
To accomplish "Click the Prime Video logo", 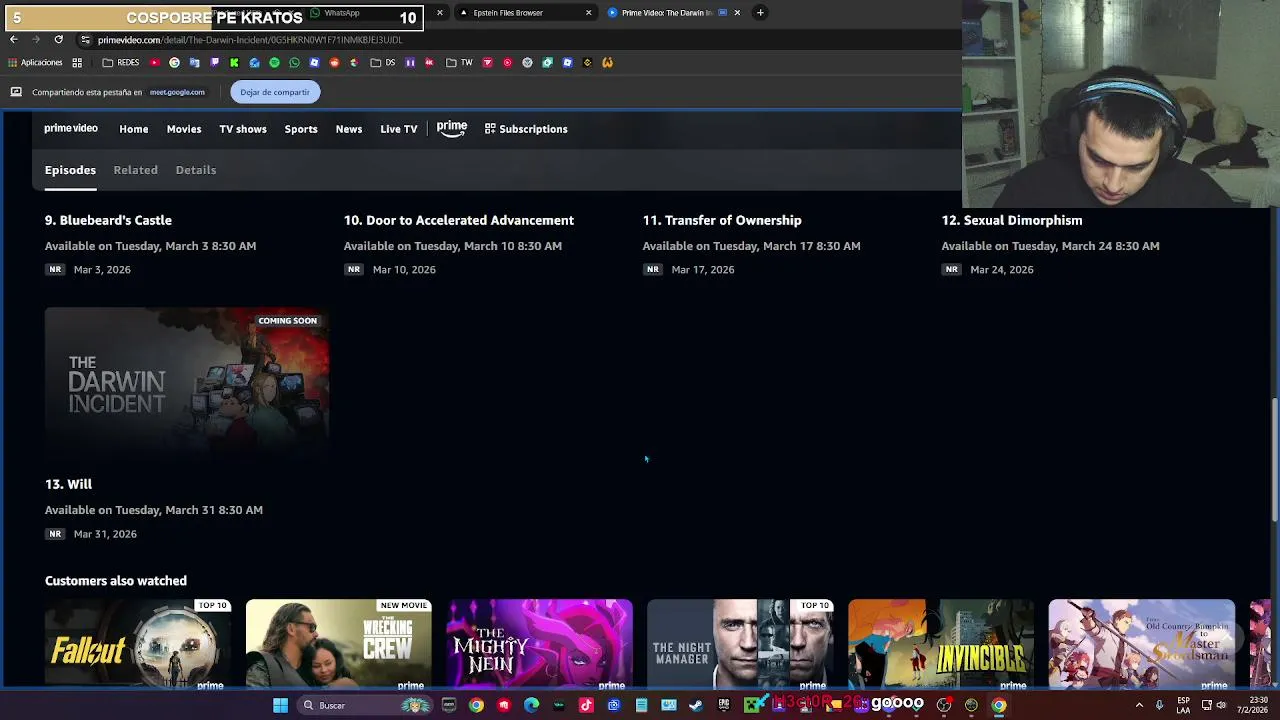I will tap(71, 129).
